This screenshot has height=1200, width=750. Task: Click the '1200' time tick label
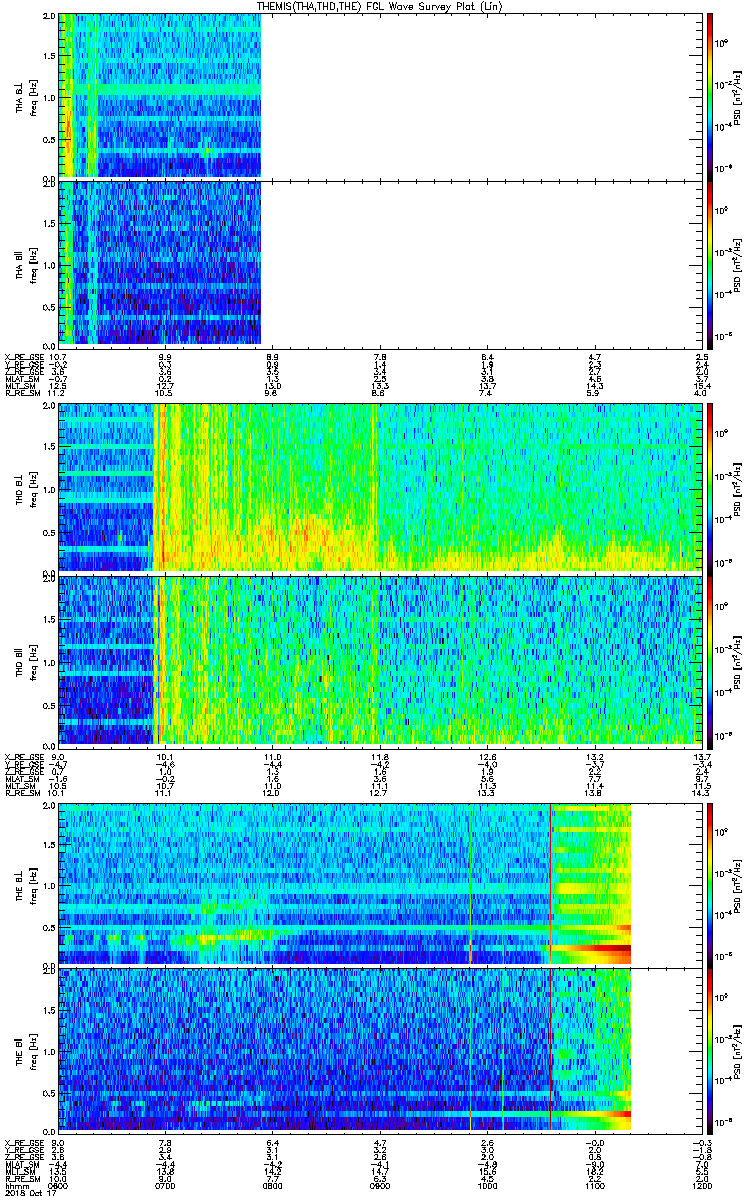click(x=702, y=1185)
